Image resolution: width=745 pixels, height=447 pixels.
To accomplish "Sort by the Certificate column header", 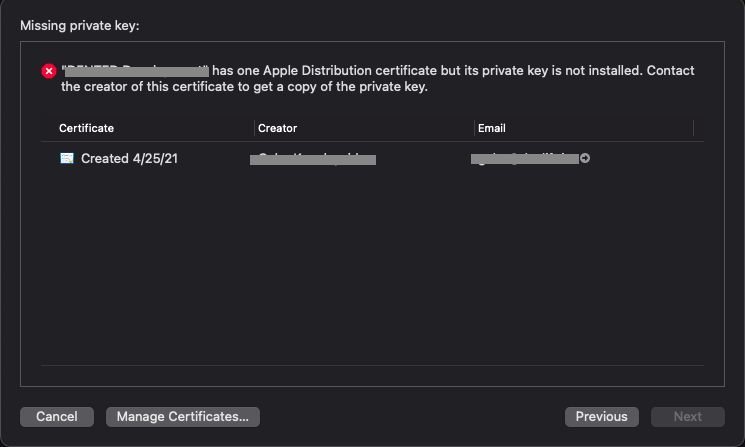I will coord(86,128).
